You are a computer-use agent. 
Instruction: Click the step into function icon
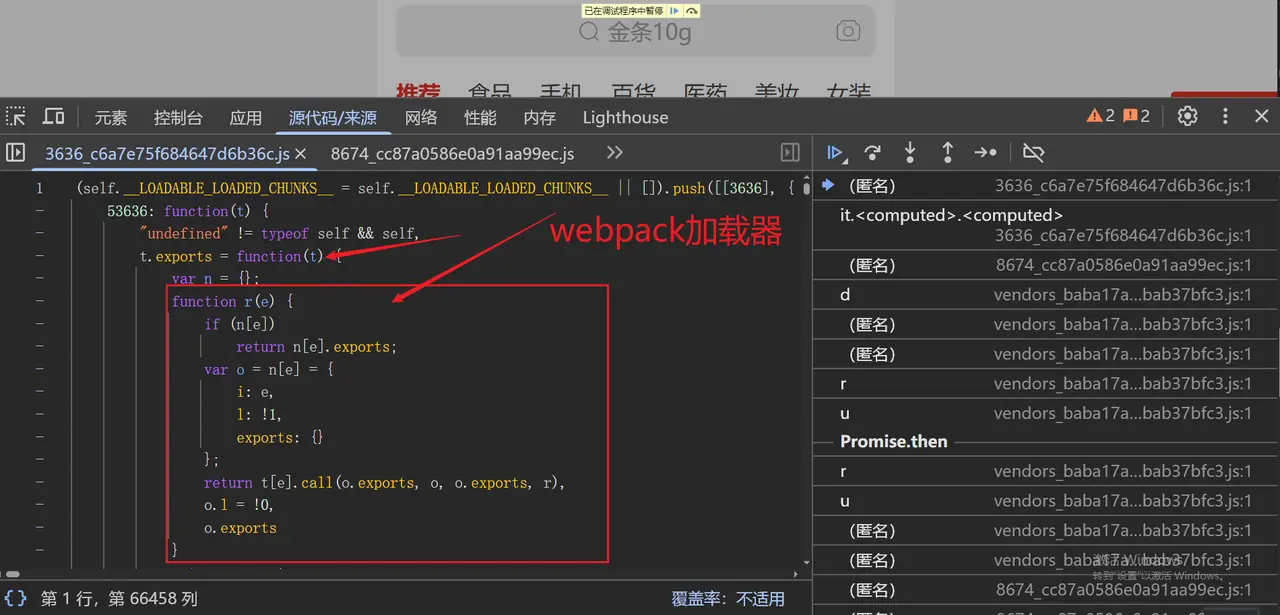click(910, 153)
